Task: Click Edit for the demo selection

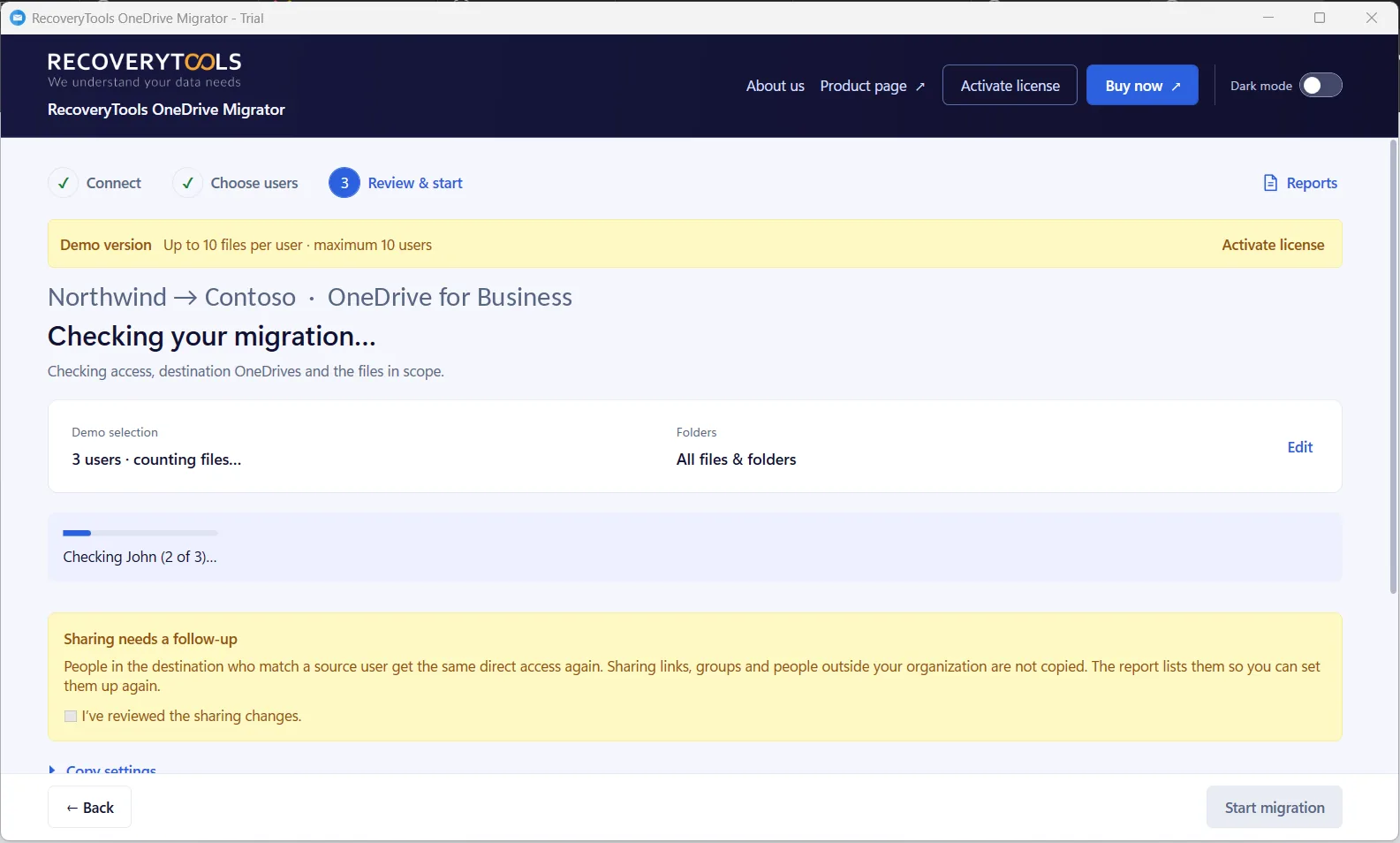Action: tap(1299, 447)
